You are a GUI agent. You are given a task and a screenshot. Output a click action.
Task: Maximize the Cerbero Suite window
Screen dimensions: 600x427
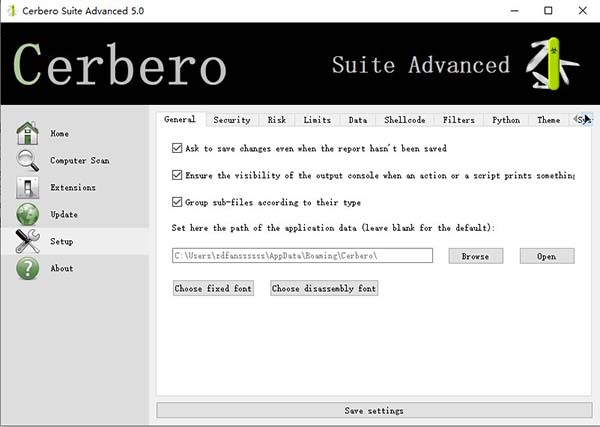(x=548, y=11)
